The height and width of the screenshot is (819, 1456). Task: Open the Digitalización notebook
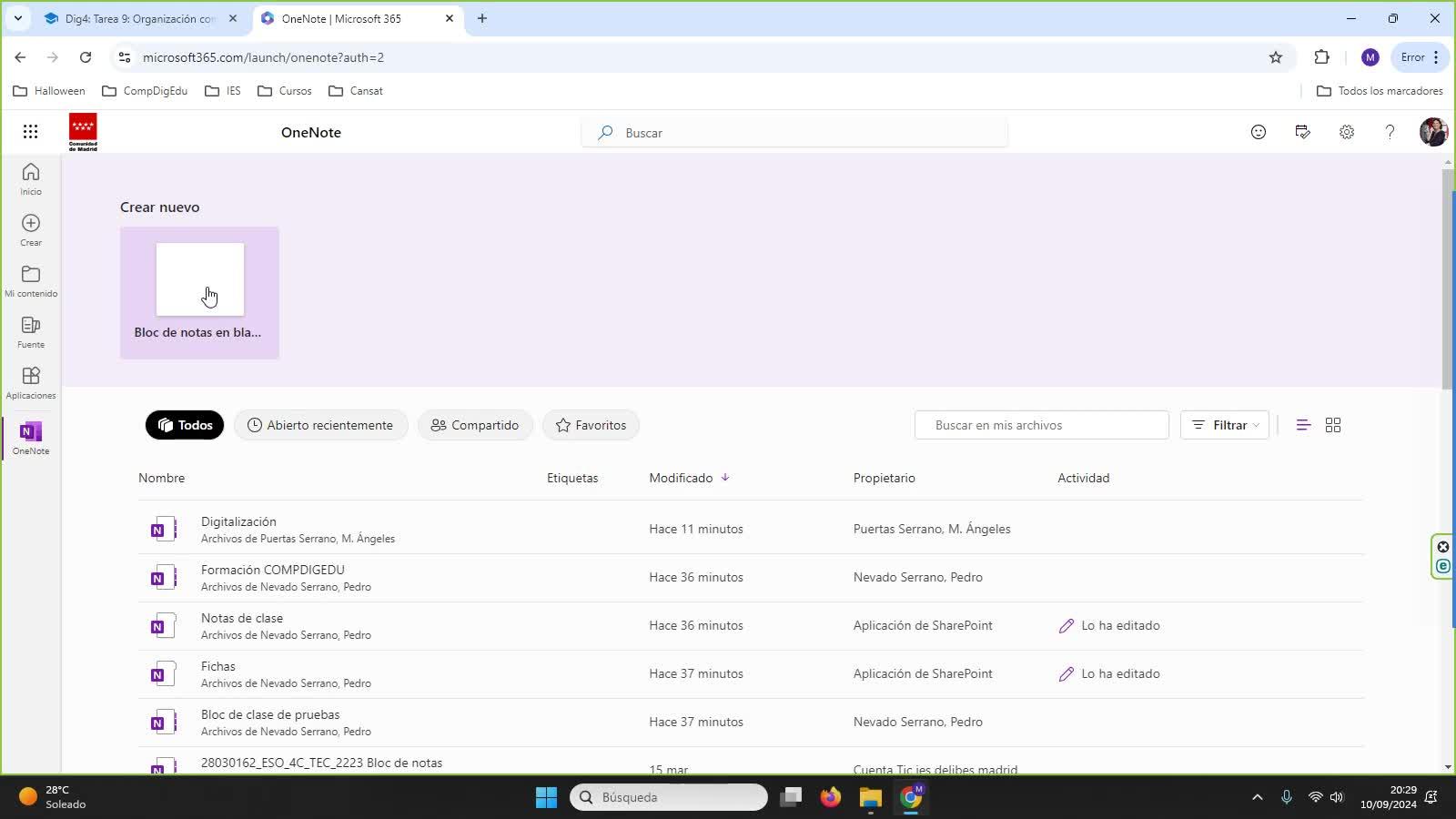pos(238,521)
